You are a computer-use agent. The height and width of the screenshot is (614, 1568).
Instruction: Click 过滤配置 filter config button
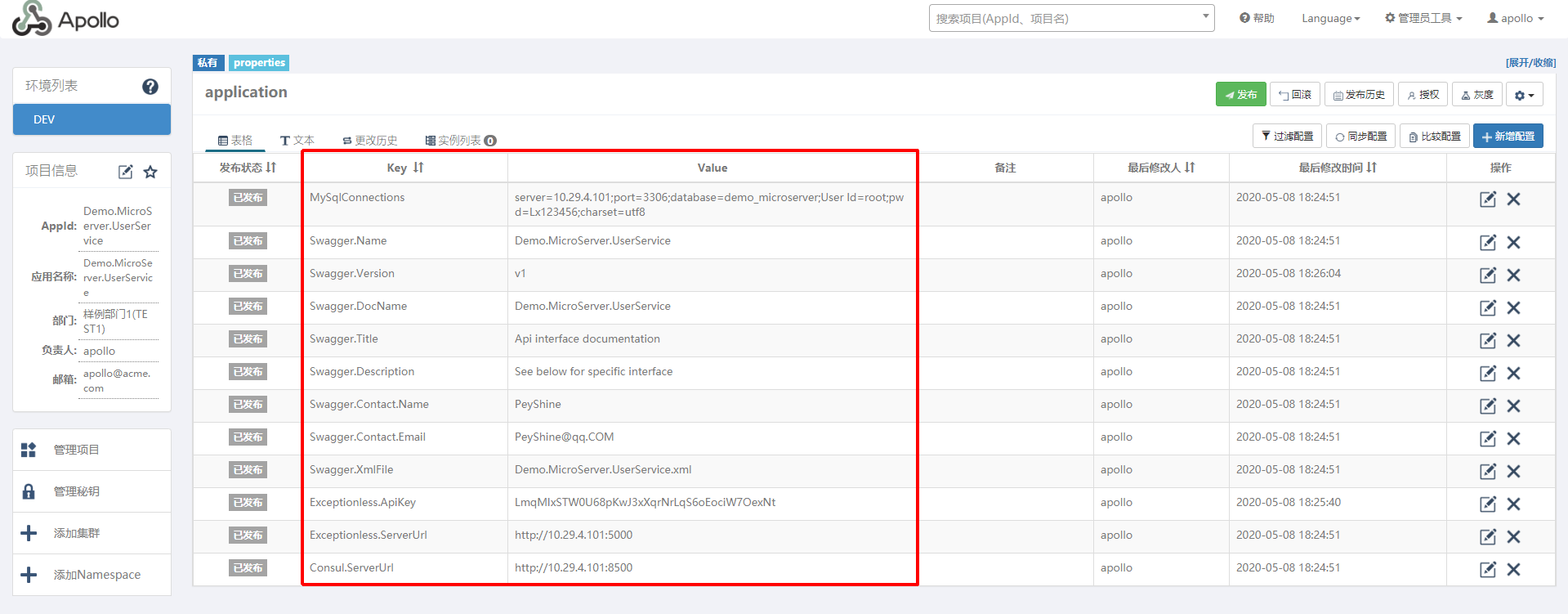[x=1287, y=136]
